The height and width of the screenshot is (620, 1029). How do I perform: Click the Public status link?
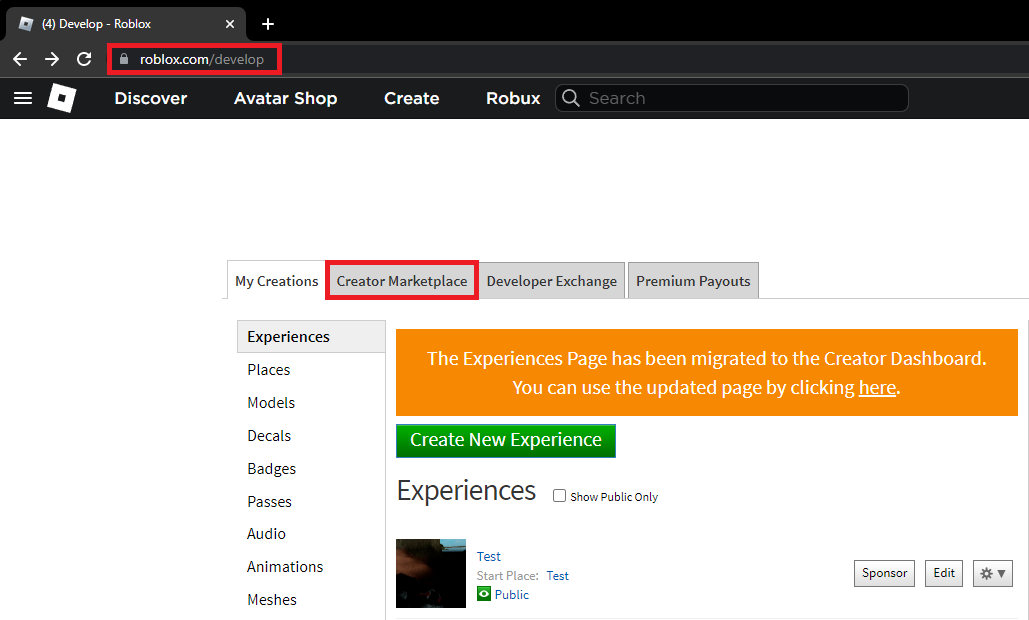click(512, 594)
